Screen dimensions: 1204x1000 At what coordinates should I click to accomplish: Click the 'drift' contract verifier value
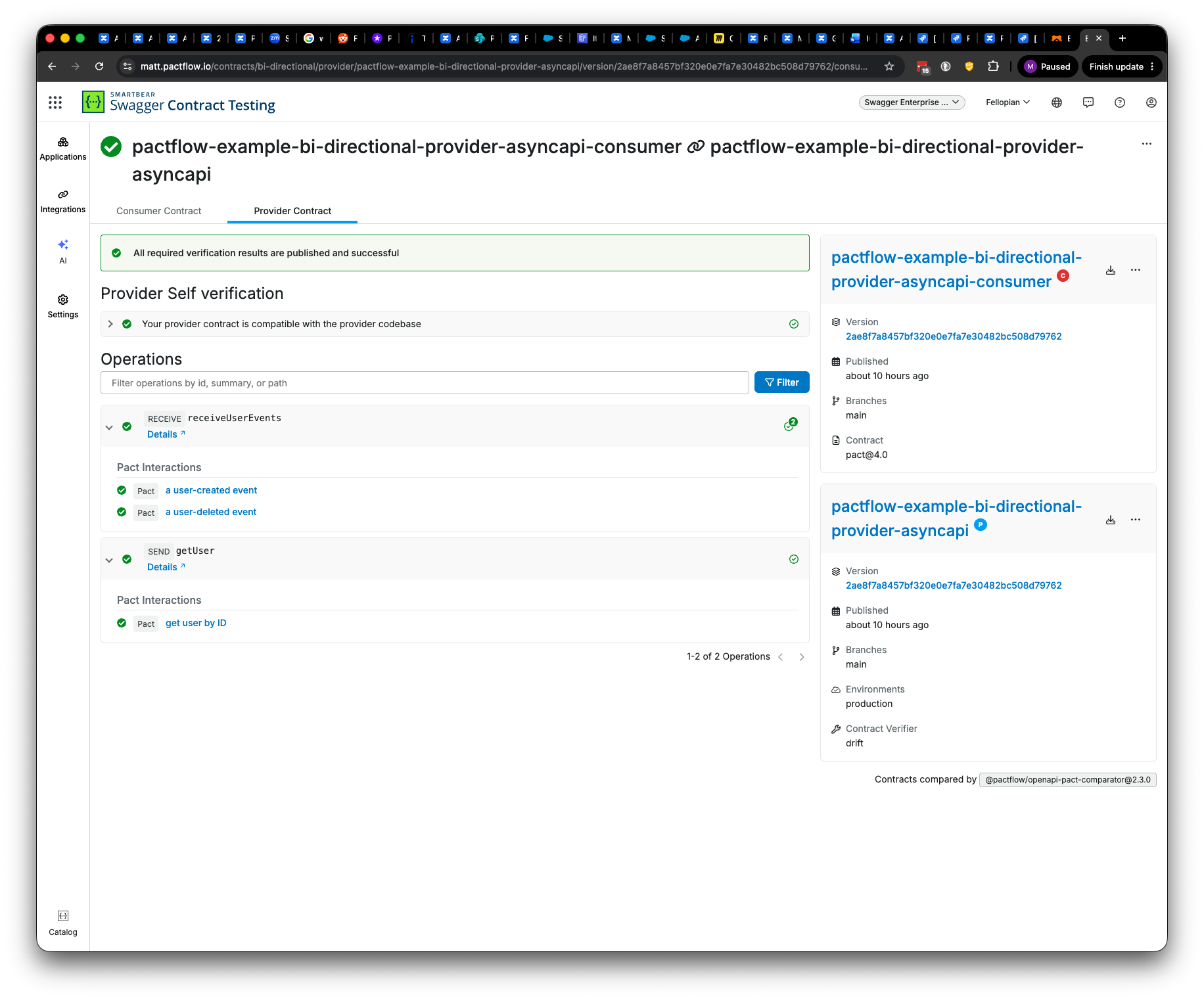pos(854,743)
